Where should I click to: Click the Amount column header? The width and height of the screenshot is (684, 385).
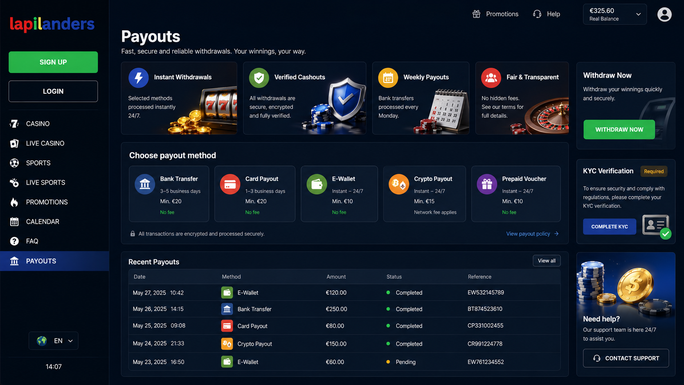click(336, 277)
